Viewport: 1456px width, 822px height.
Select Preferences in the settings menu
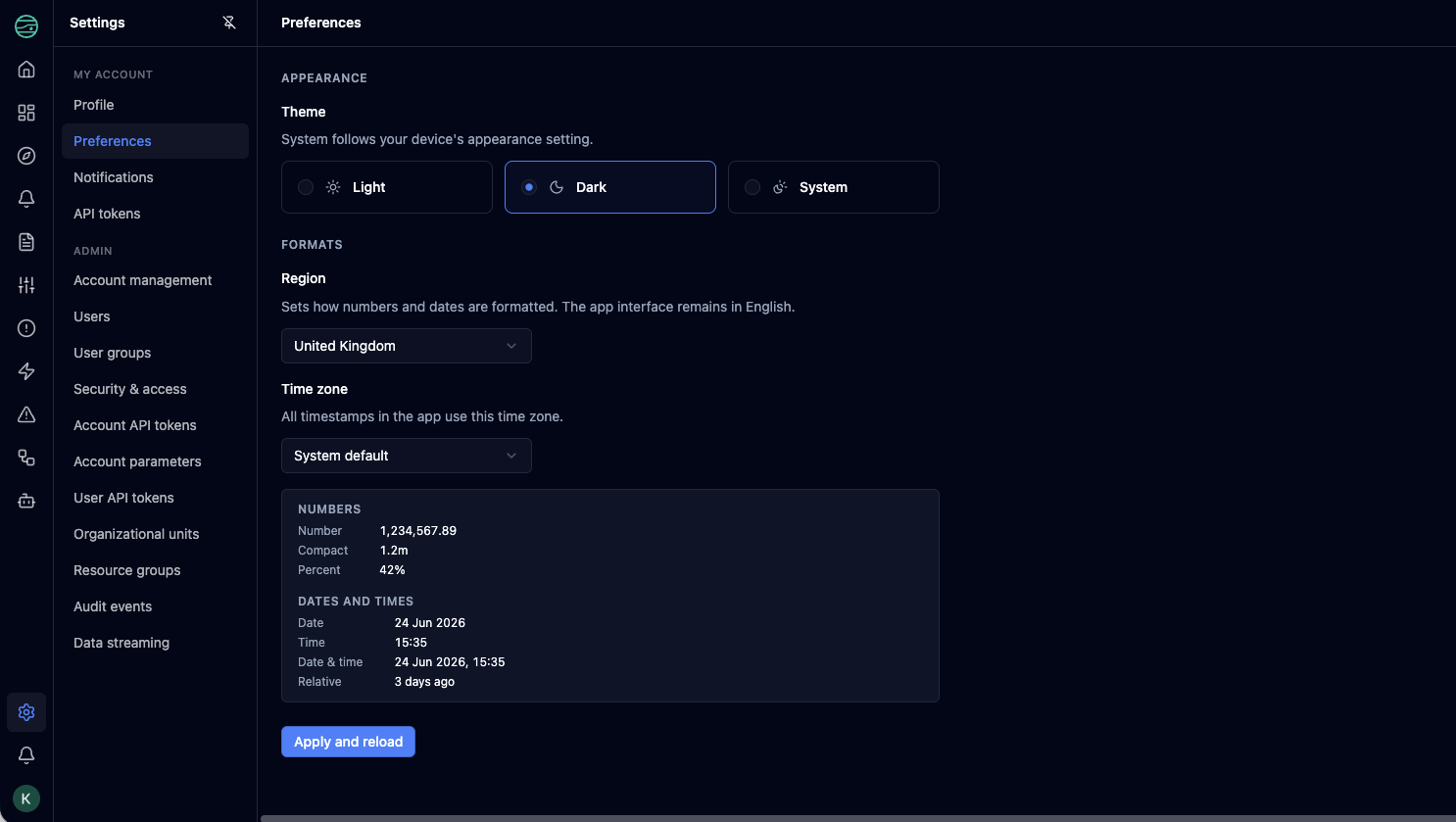click(155, 141)
